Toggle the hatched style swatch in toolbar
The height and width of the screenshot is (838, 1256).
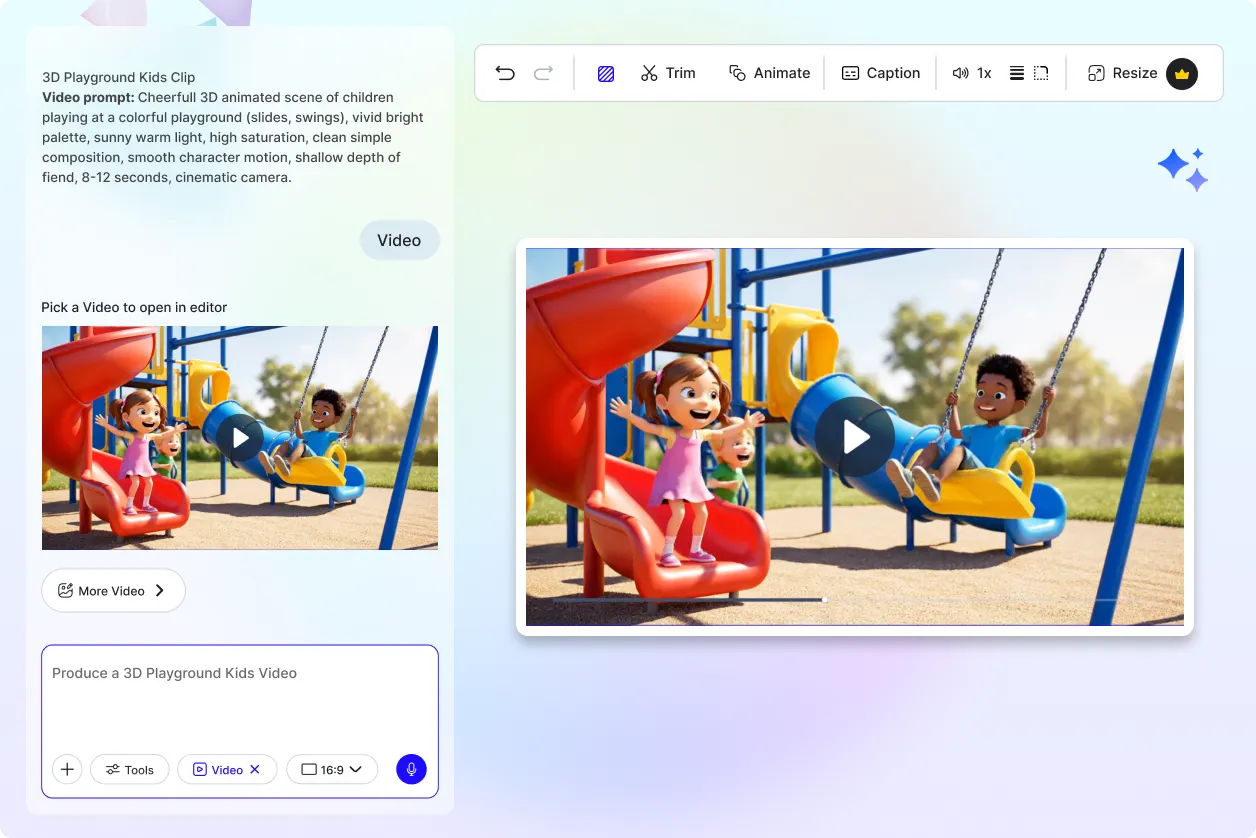[605, 72]
